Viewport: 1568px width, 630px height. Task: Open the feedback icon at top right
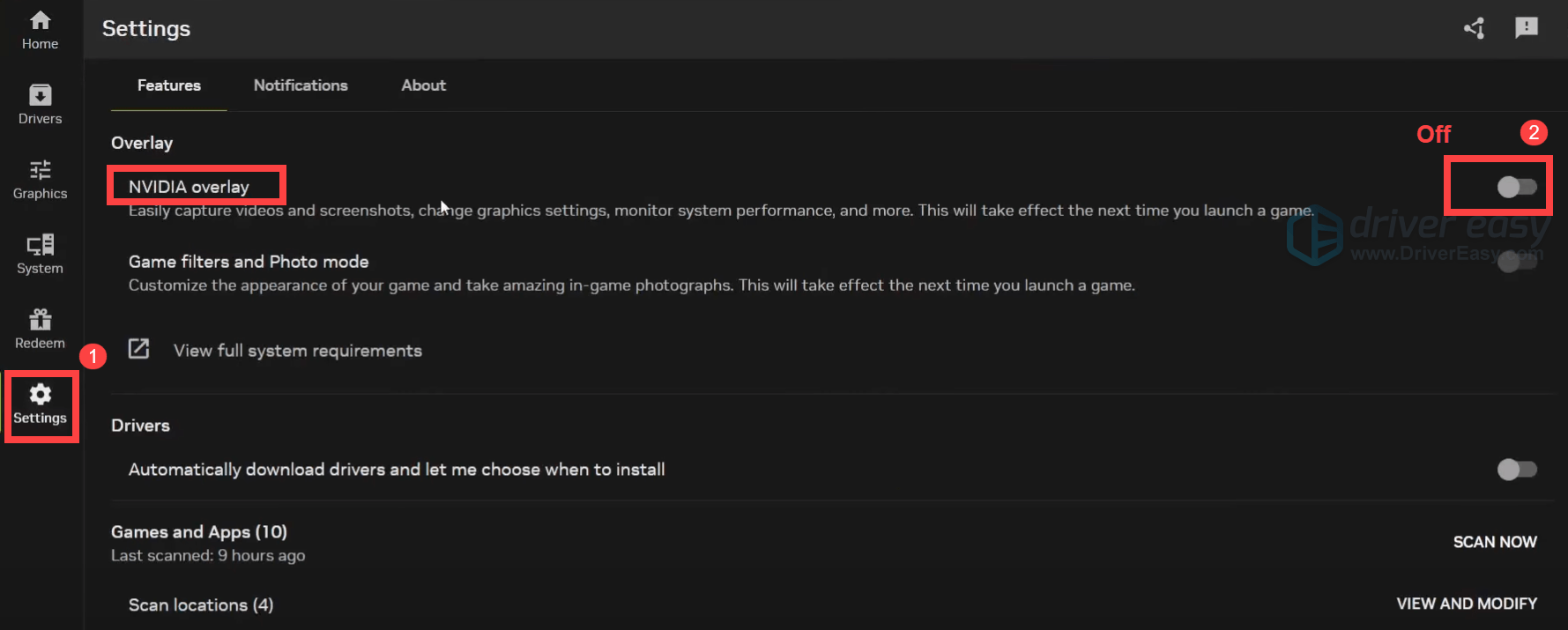(1527, 28)
